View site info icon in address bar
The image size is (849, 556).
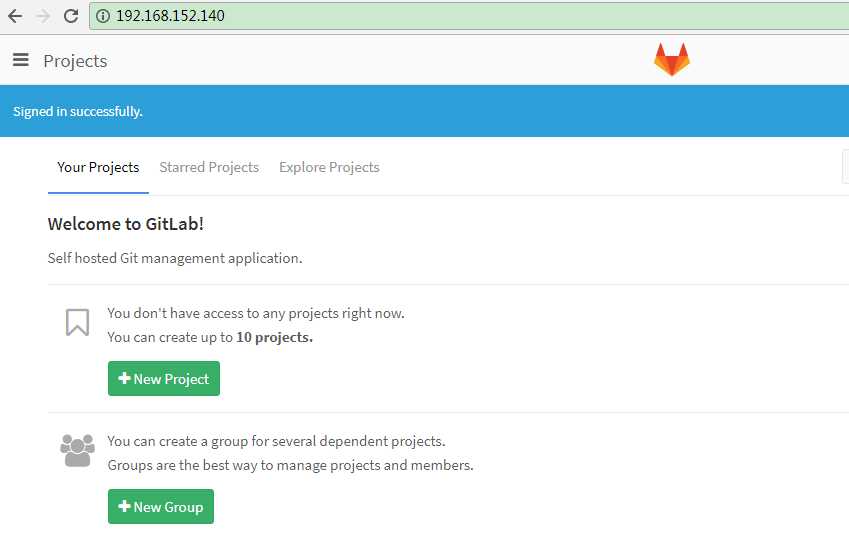[102, 16]
